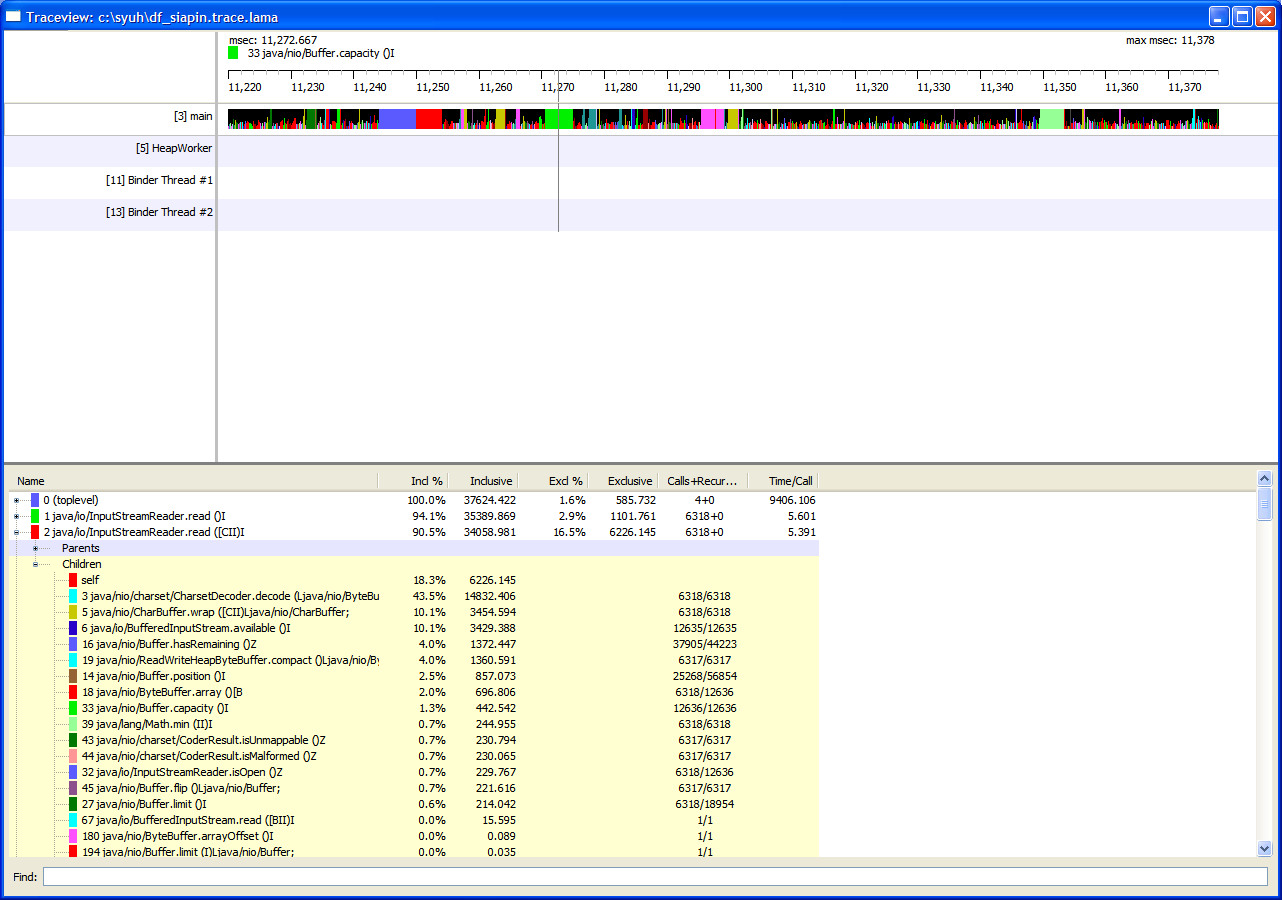The width and height of the screenshot is (1282, 900).
Task: Expand the Parents section
Action: [x=35, y=548]
